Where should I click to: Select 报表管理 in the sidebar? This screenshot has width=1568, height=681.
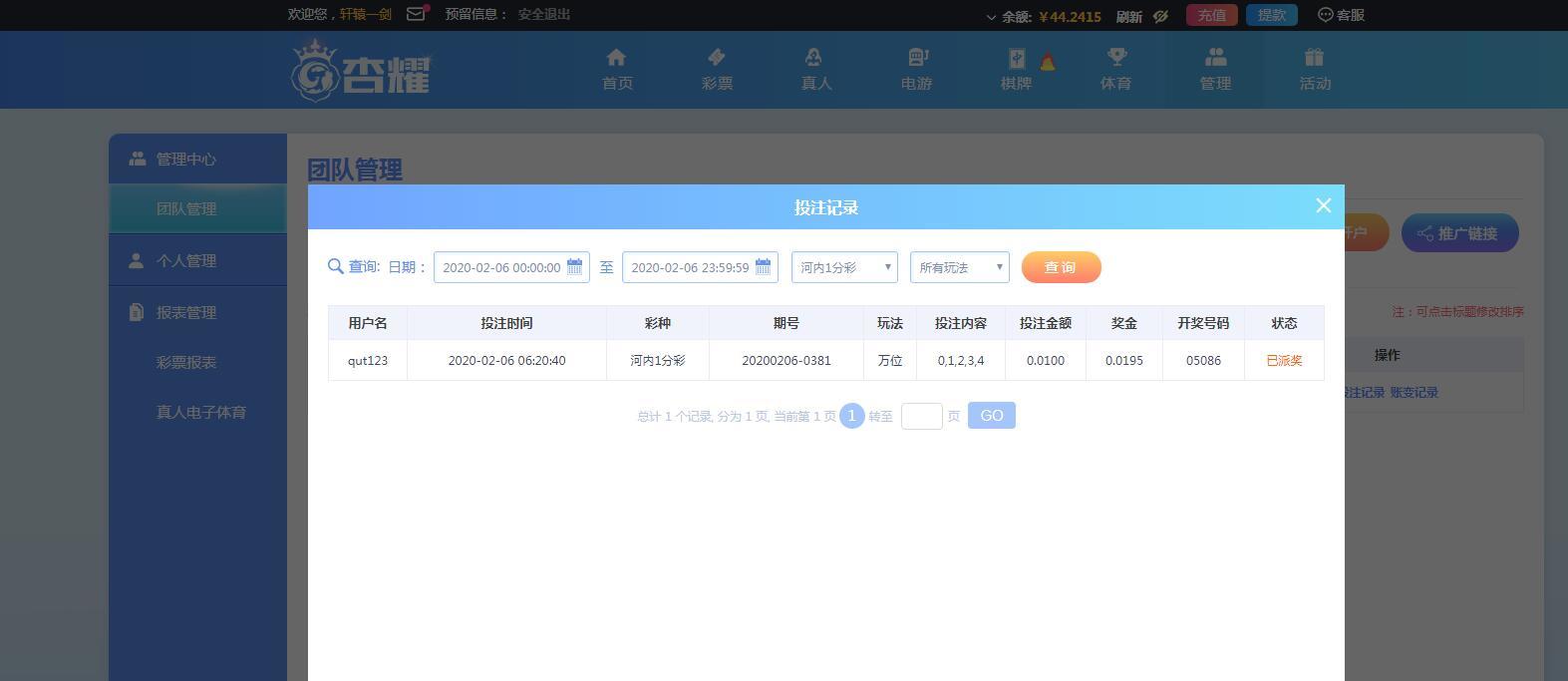pyautogui.click(x=197, y=312)
